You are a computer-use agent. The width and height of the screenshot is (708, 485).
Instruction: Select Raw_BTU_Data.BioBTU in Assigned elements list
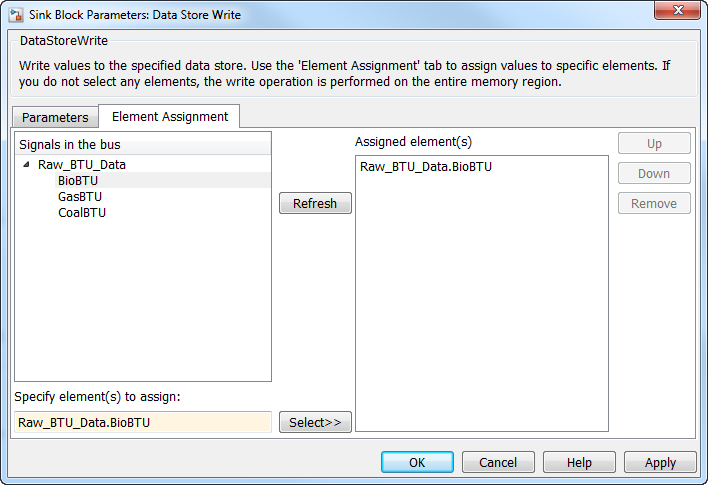click(x=425, y=167)
